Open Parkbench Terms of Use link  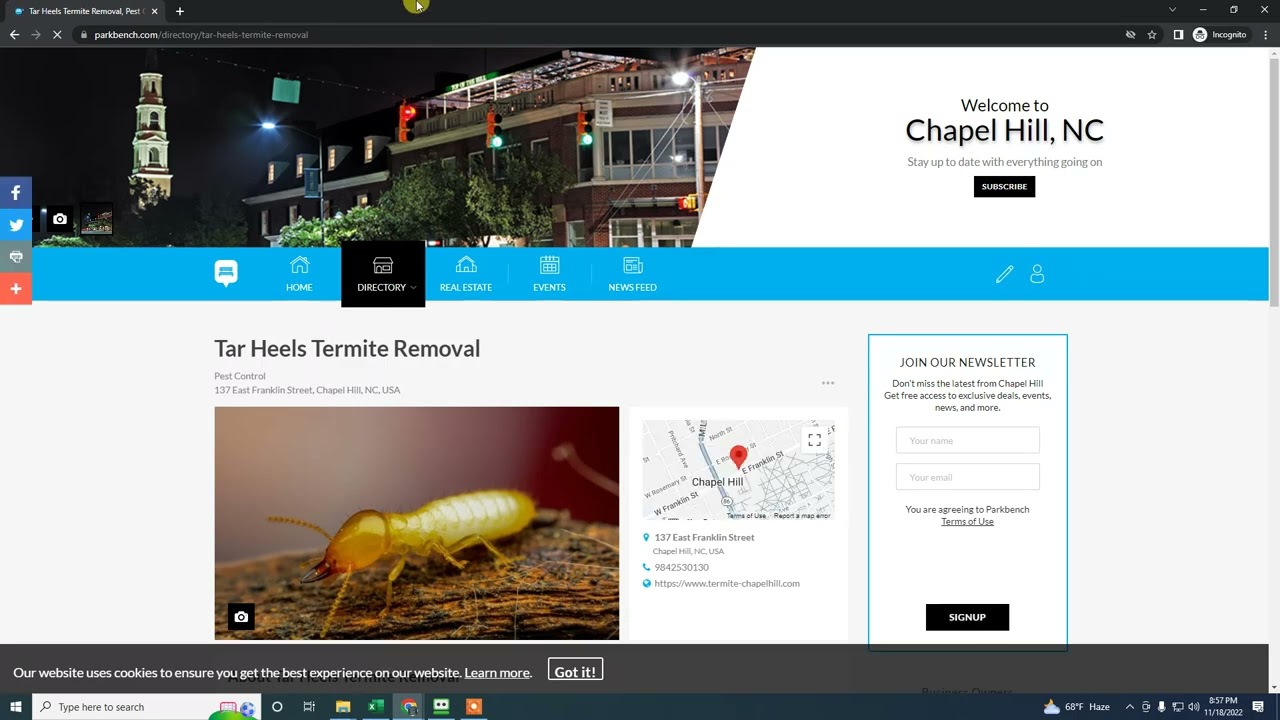click(967, 522)
